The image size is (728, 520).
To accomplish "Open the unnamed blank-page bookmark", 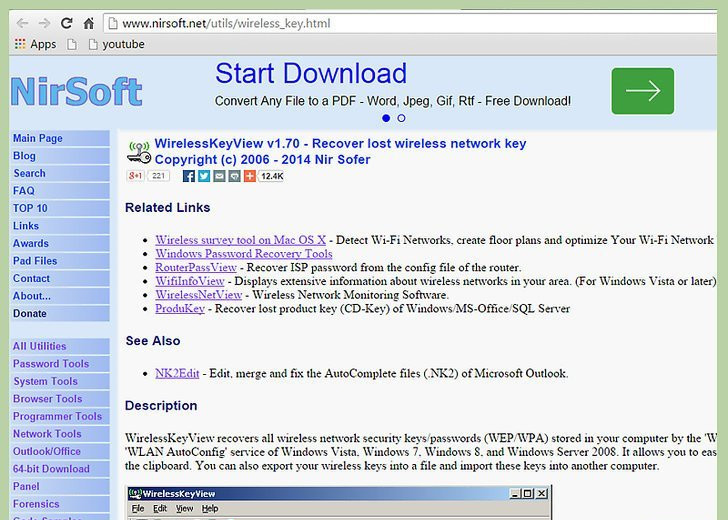I will pyautogui.click(x=72, y=44).
